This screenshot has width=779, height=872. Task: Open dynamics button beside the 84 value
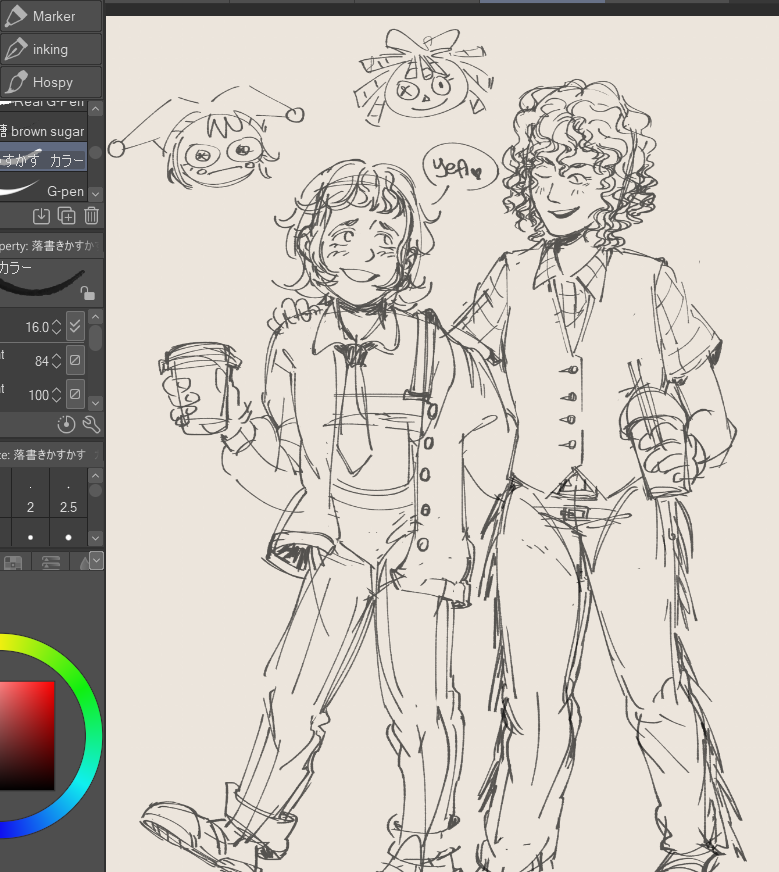(75, 360)
